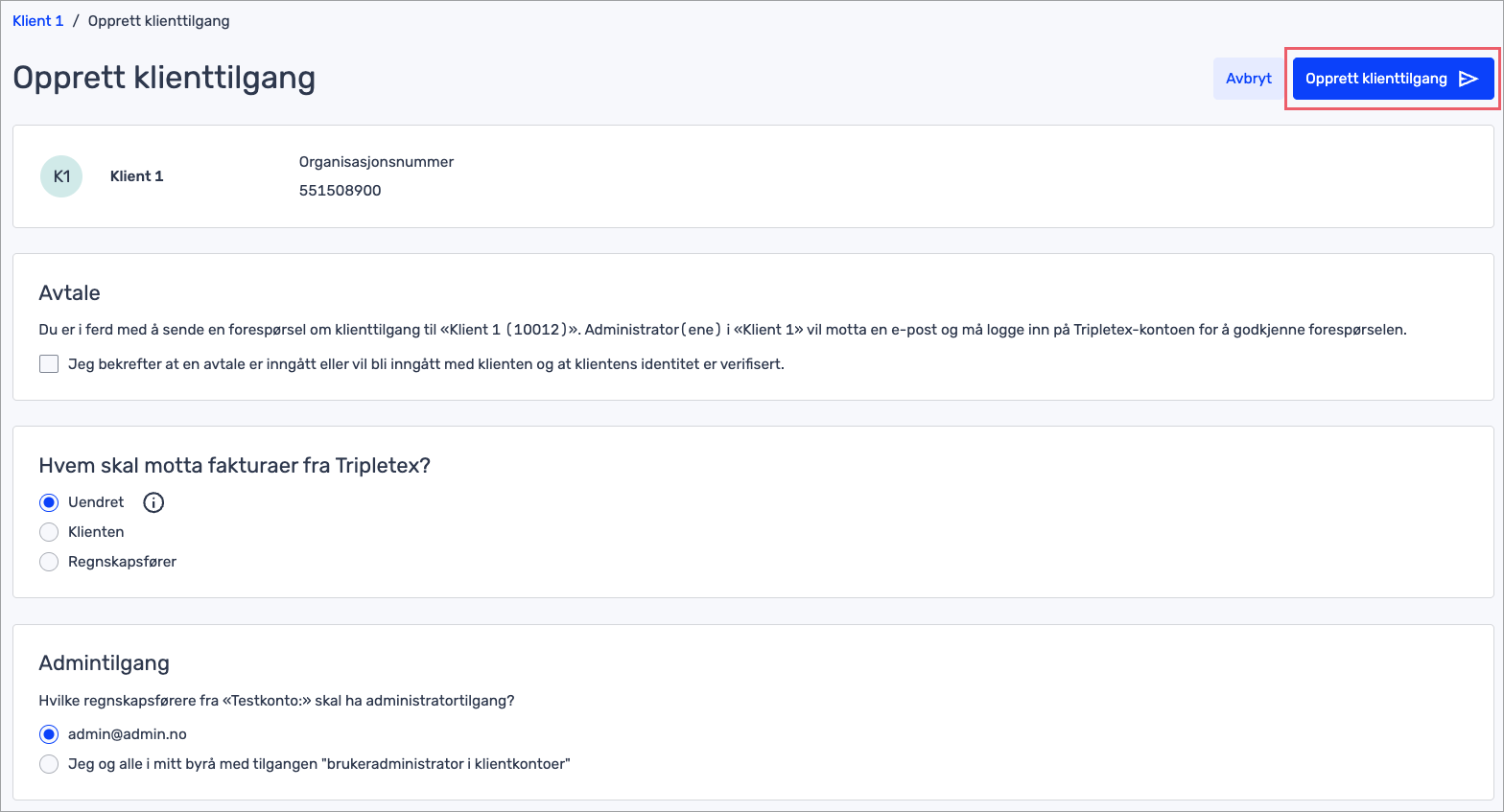Click the K1 client avatar circle
The height and width of the screenshot is (812, 1504).
[61, 176]
